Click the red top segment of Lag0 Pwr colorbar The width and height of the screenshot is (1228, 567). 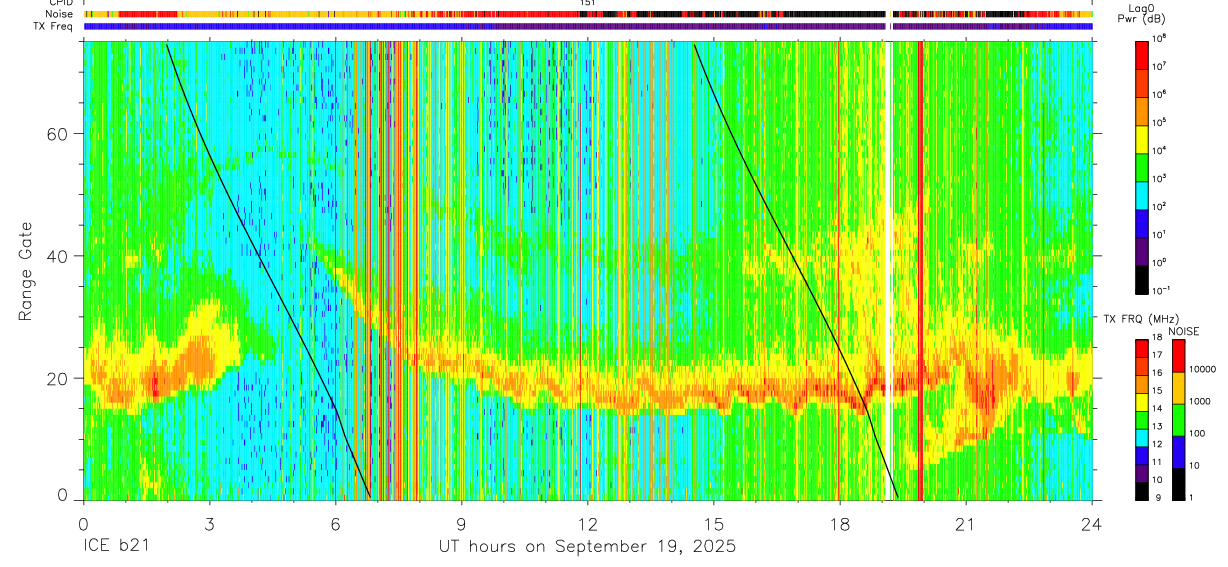pos(1141,56)
